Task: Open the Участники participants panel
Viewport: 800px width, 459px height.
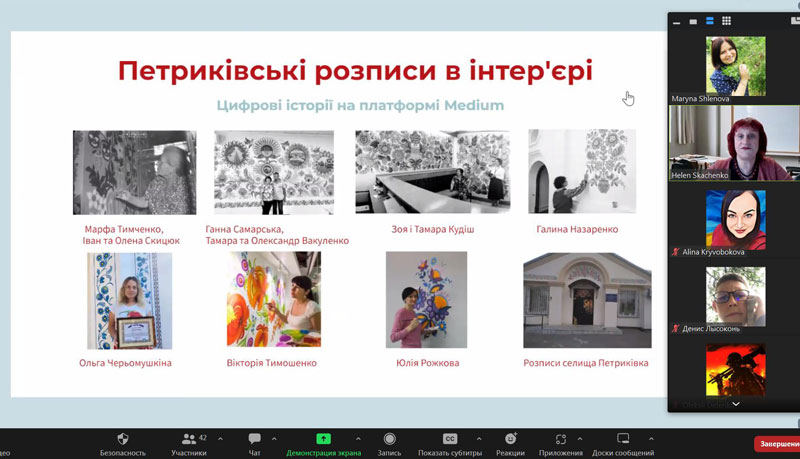Action: 188,439
